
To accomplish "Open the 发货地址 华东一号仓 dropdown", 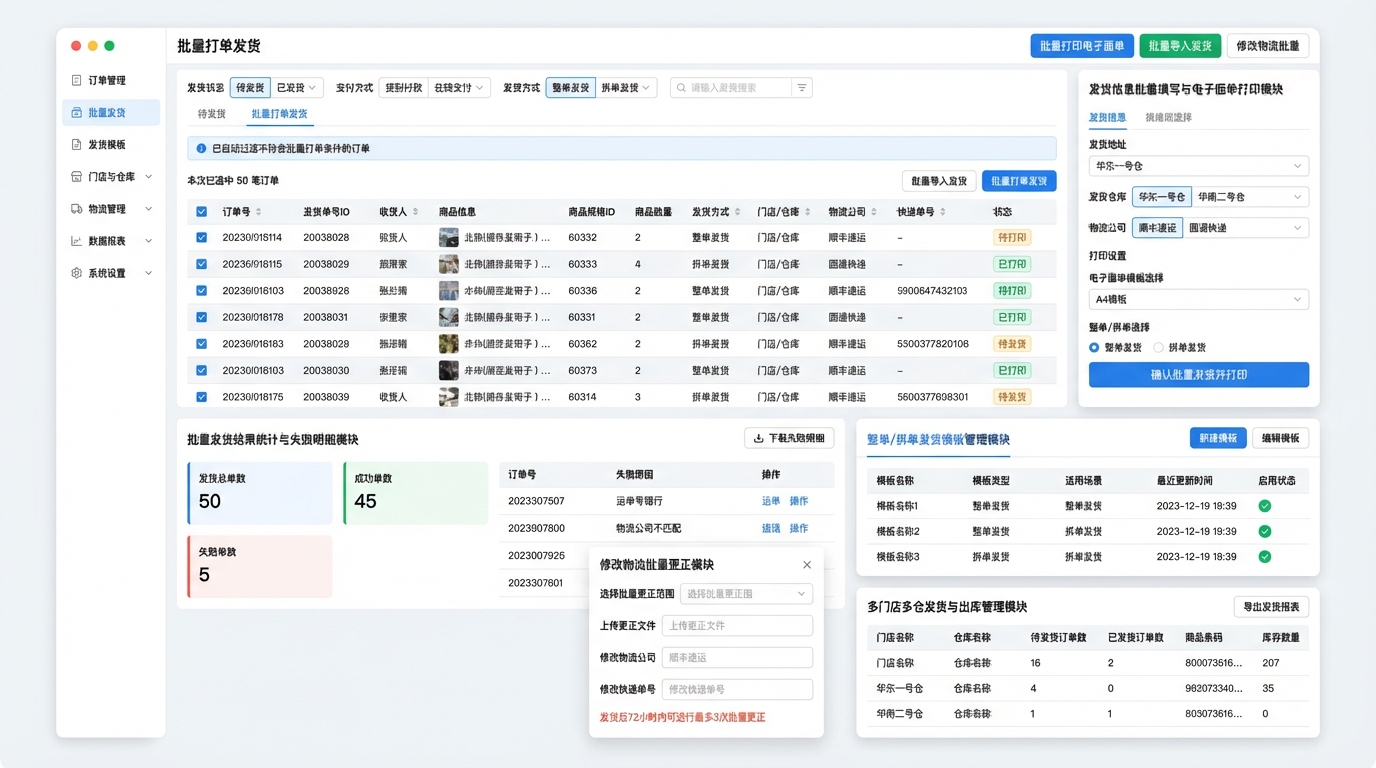I will pos(1198,166).
